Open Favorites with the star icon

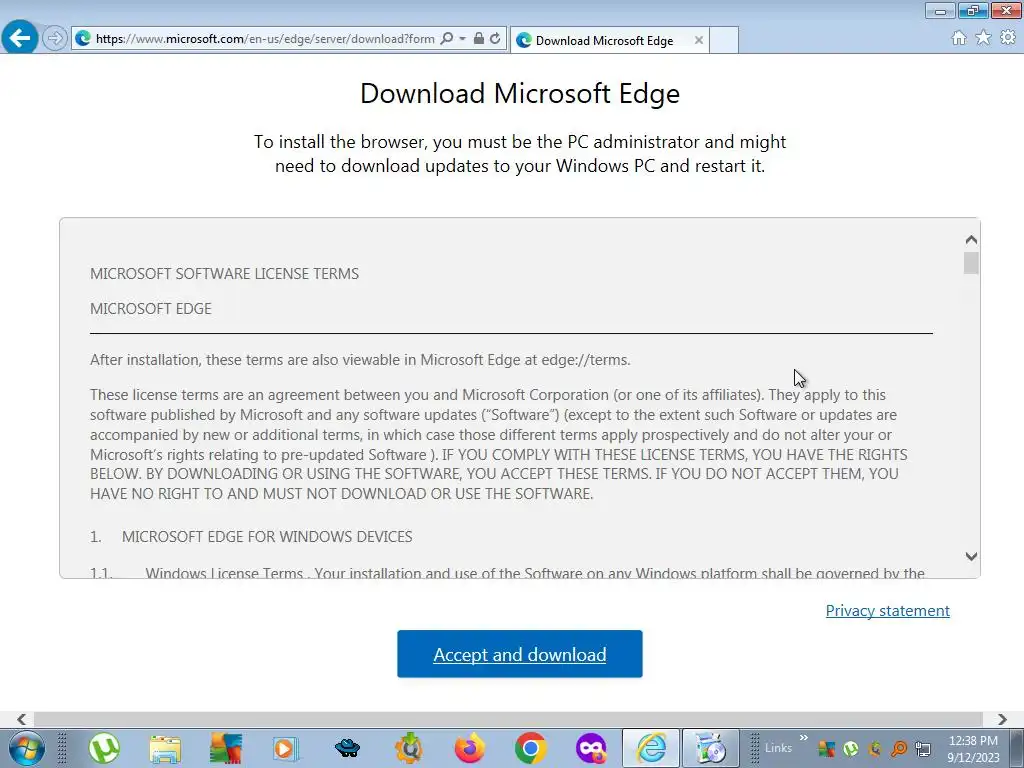[x=983, y=38]
